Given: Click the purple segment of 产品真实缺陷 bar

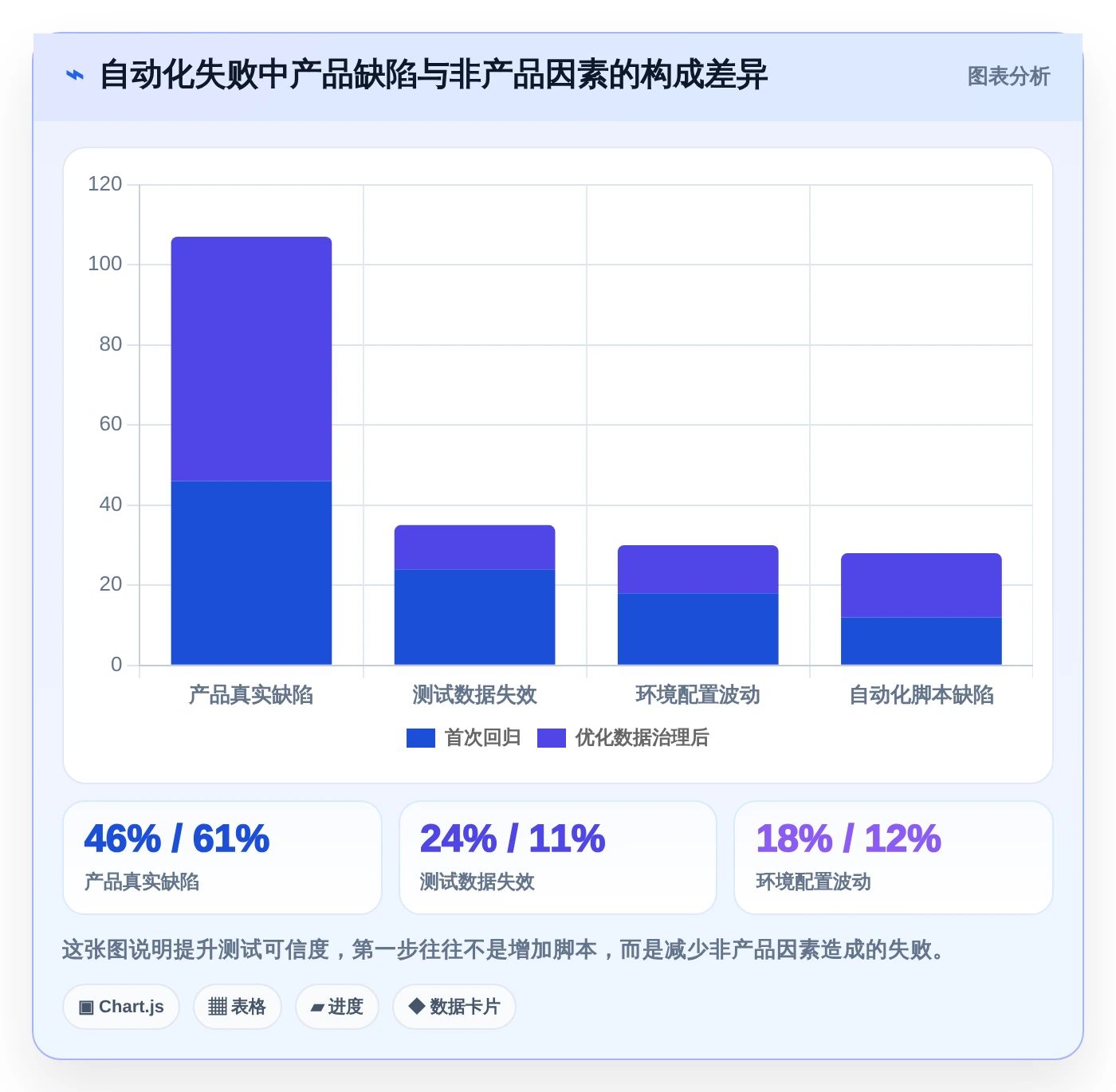Looking at the screenshot, I should tap(251, 359).
